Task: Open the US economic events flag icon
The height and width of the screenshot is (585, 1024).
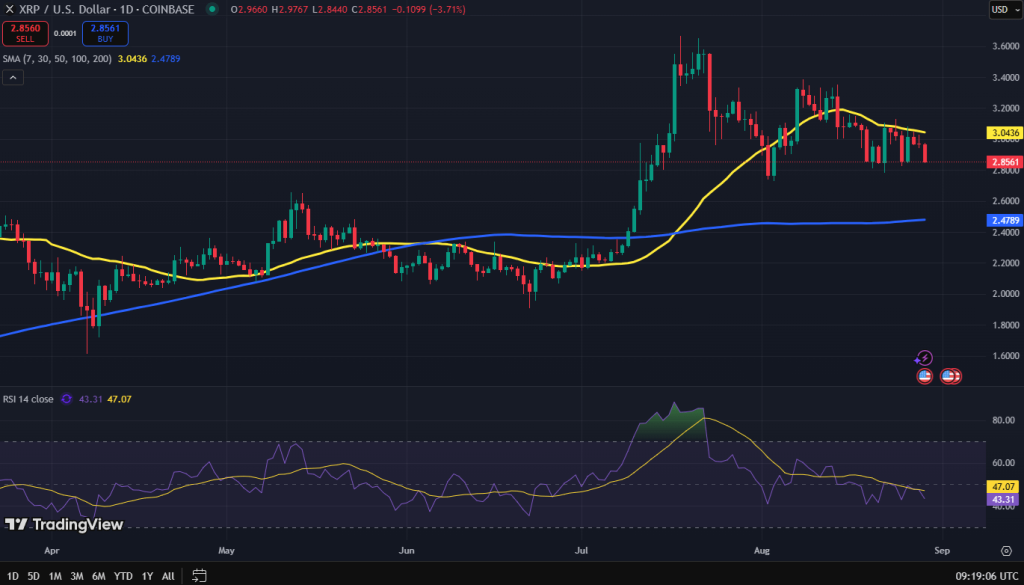Action: point(925,375)
